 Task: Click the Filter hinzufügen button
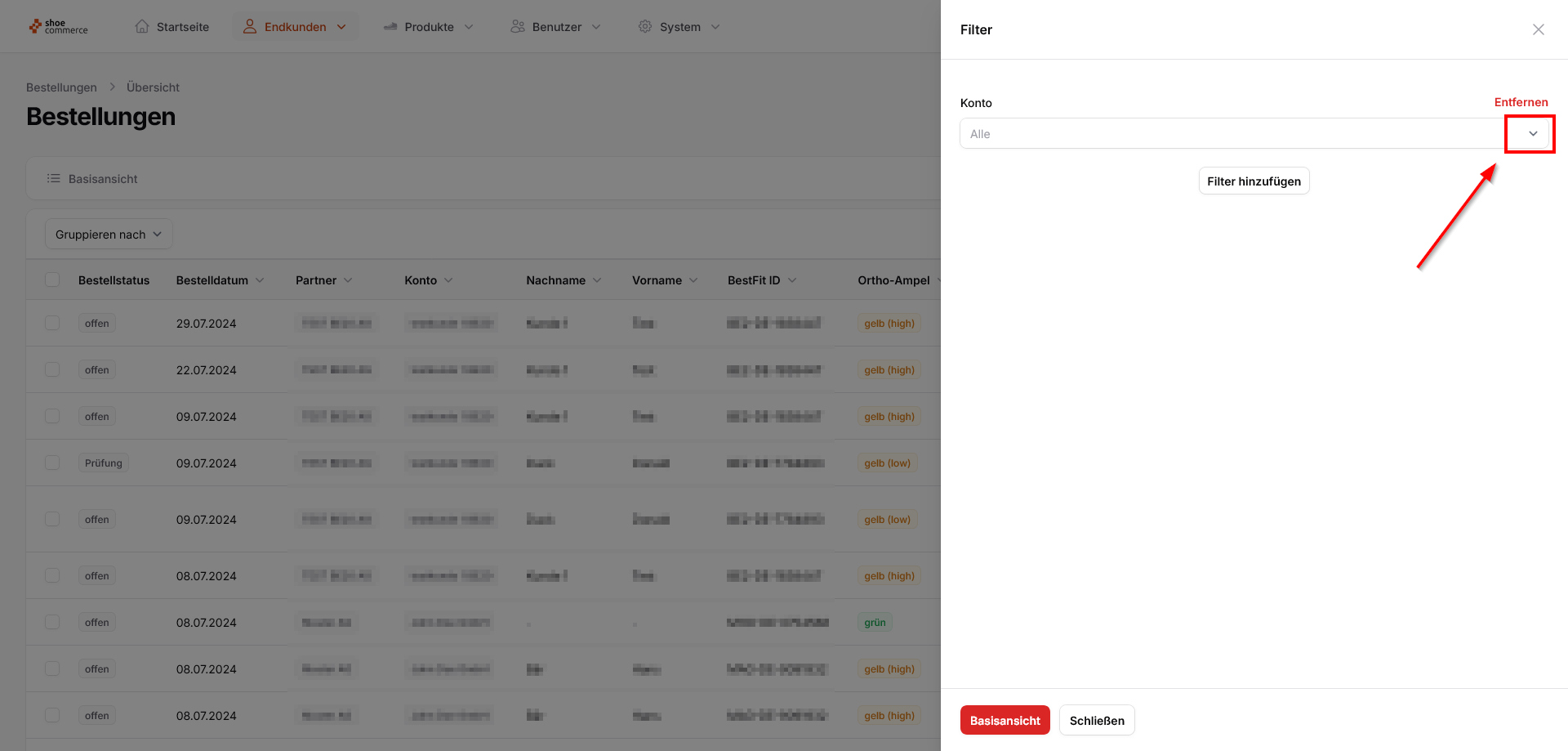click(x=1254, y=181)
